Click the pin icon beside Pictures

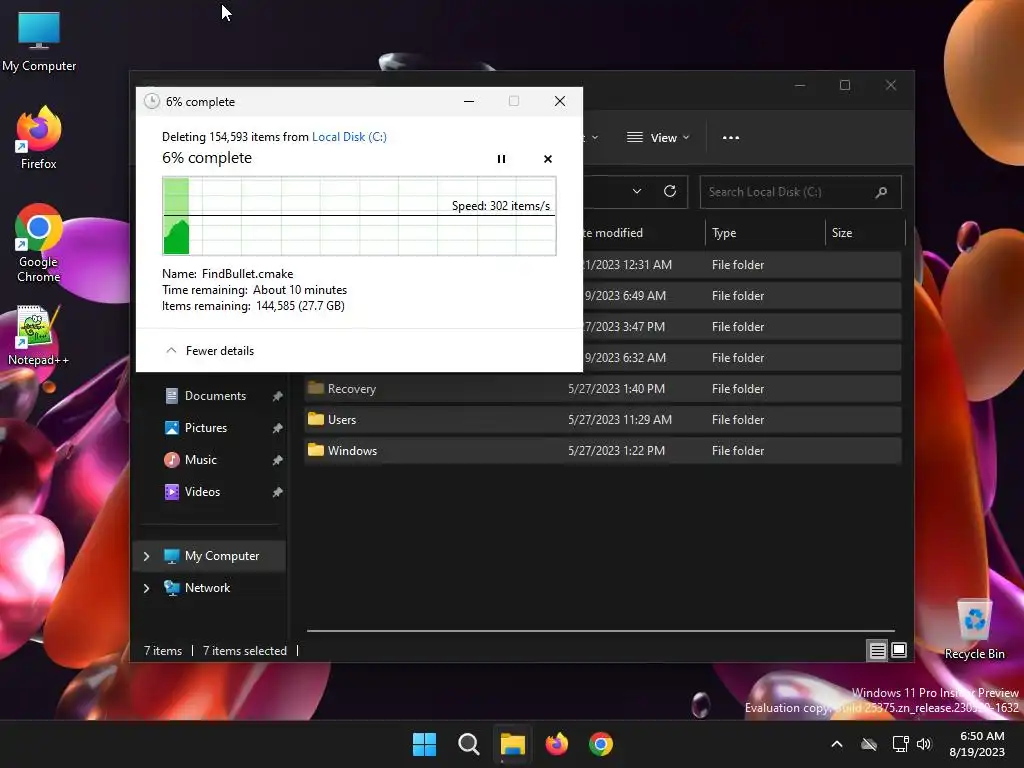(278, 428)
